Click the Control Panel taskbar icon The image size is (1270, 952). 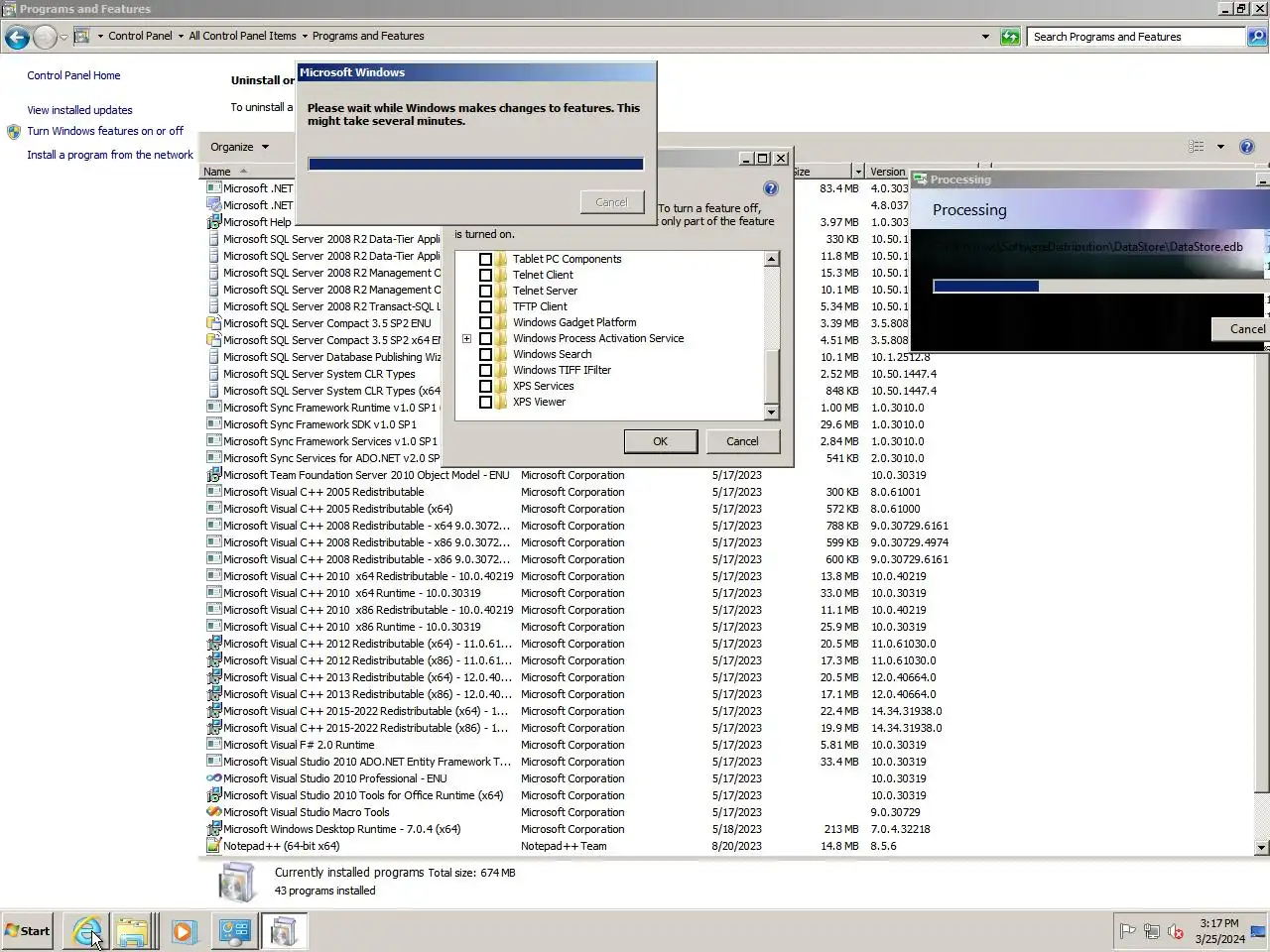[x=234, y=931]
